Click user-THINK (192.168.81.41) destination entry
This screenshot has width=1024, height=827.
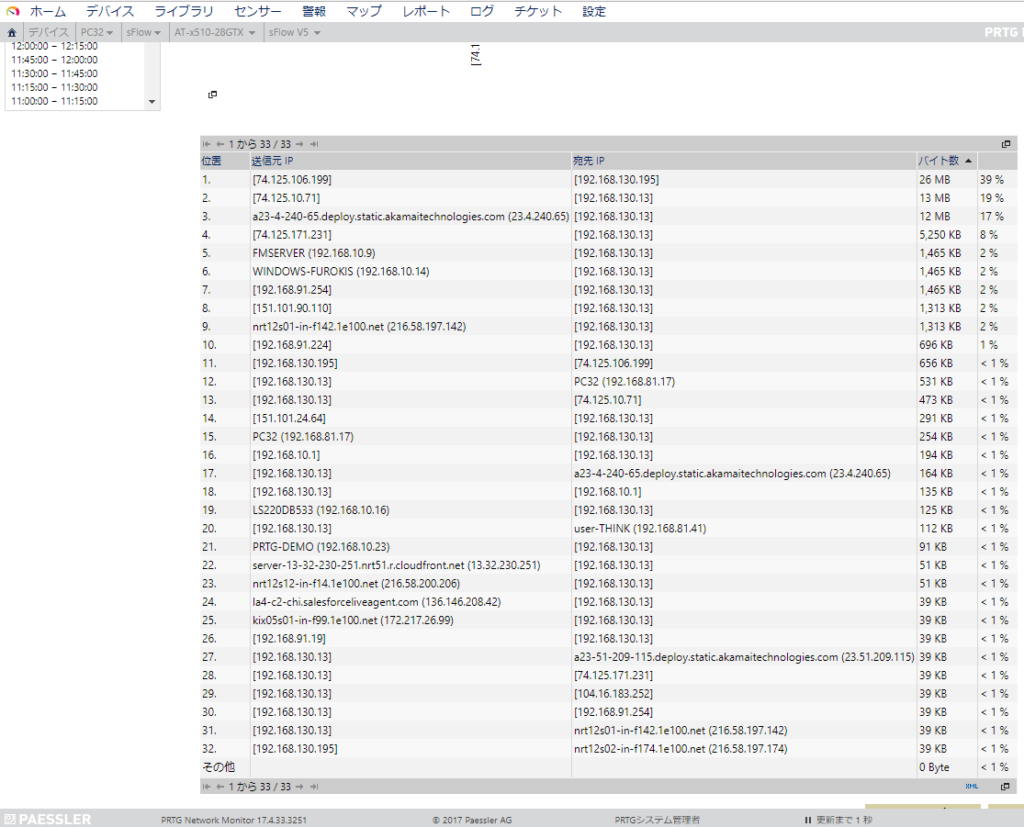[640, 528]
